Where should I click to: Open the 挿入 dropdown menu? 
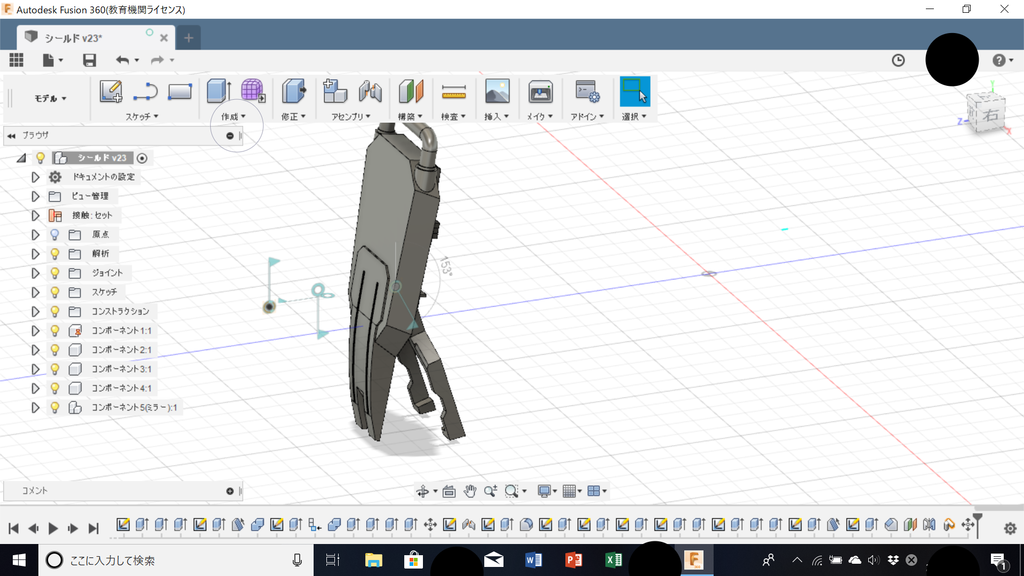pyautogui.click(x=496, y=116)
